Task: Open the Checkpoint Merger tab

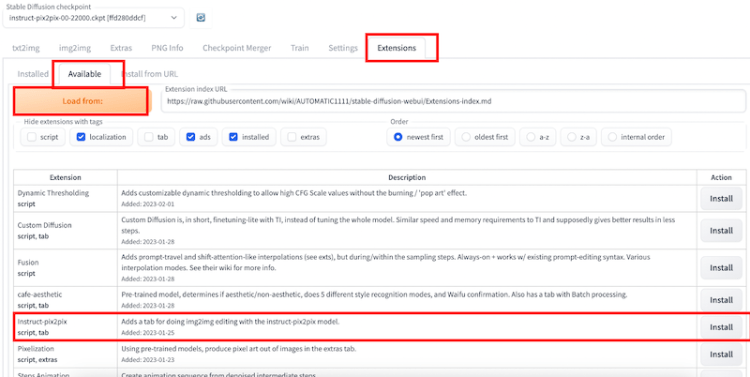Action: (x=237, y=48)
